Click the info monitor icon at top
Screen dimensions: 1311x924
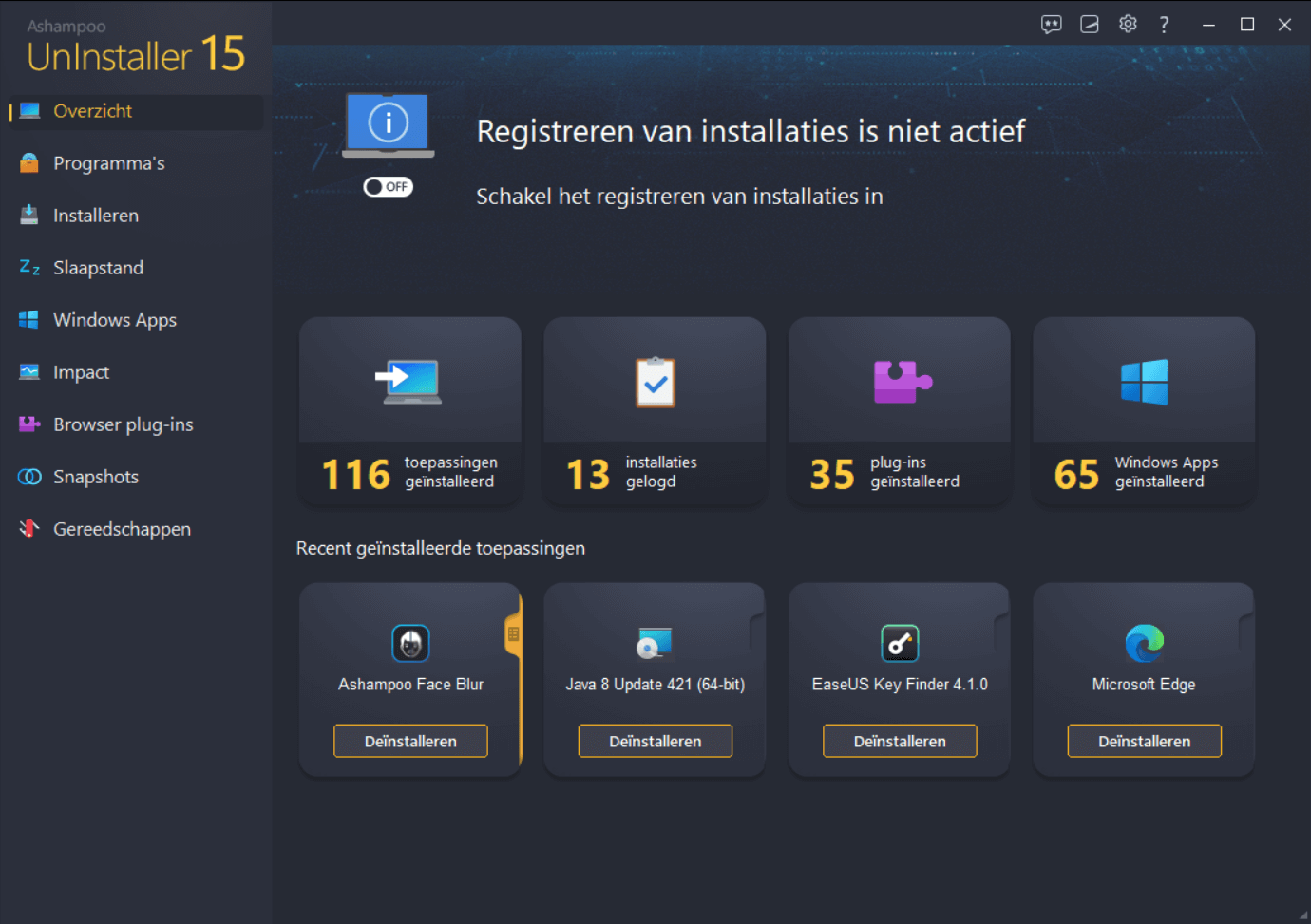click(x=389, y=124)
